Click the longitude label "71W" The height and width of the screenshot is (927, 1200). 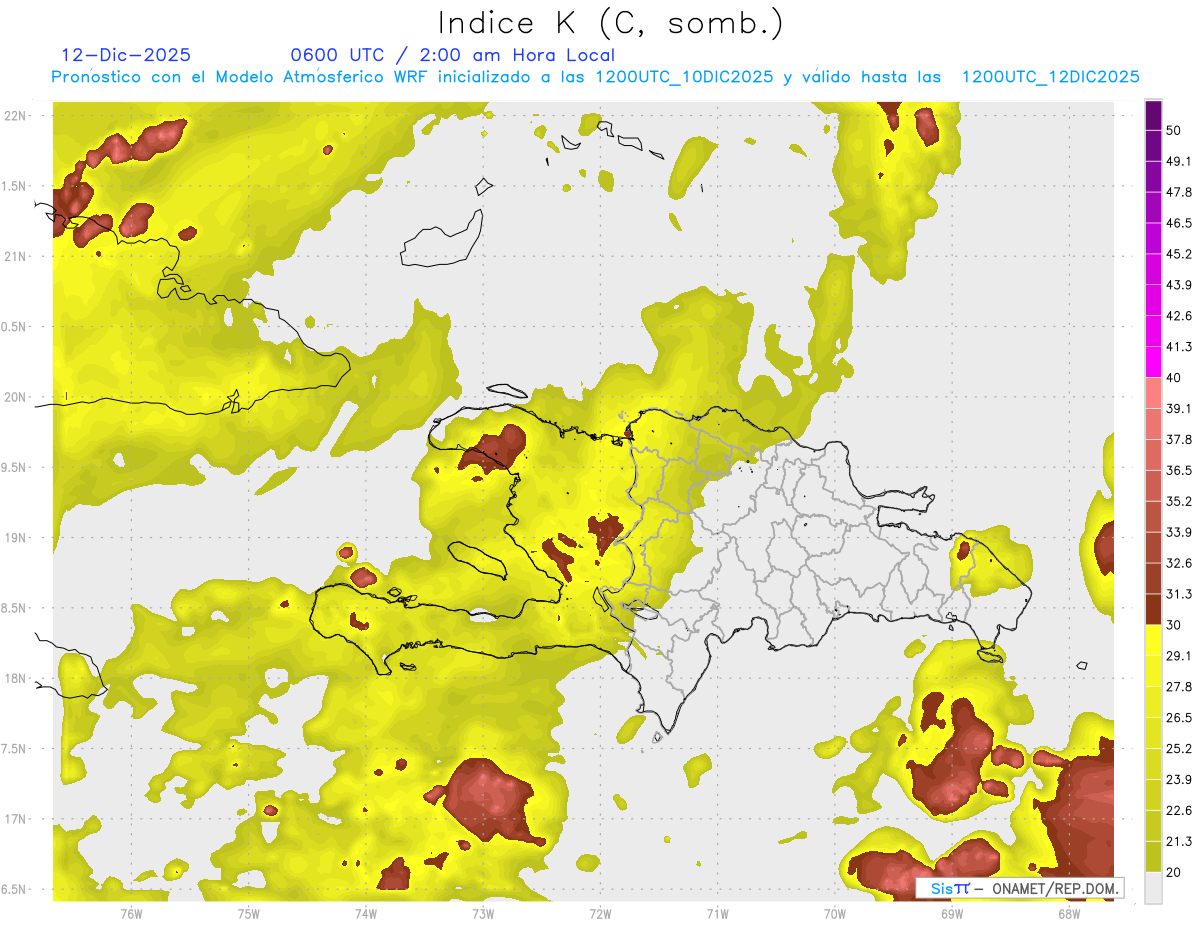pyautogui.click(x=717, y=913)
